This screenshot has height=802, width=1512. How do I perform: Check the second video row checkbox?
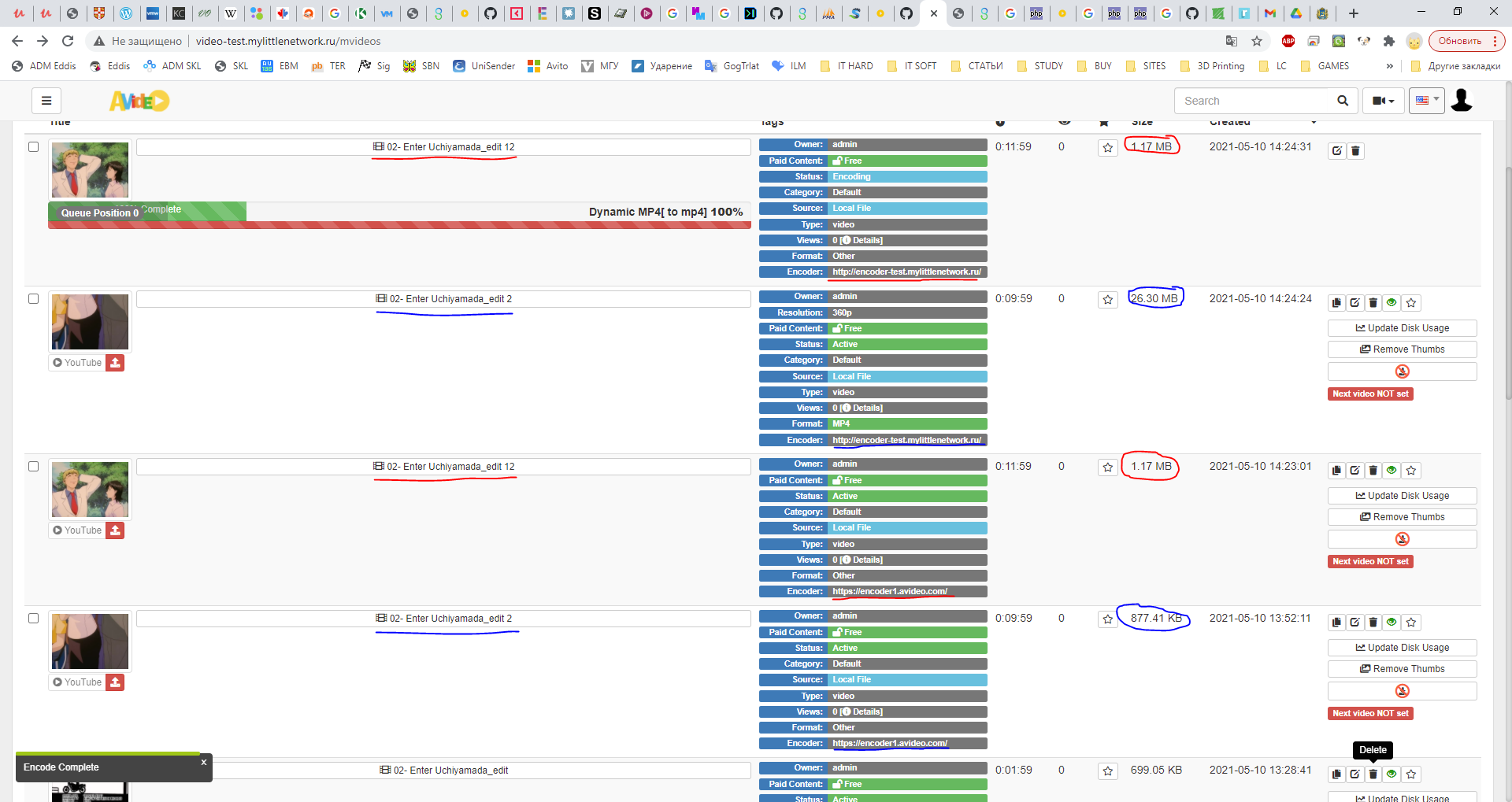[x=33, y=299]
